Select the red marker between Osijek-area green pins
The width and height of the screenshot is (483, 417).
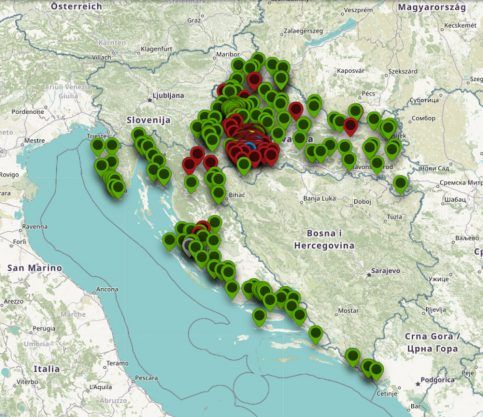[x=350, y=126]
